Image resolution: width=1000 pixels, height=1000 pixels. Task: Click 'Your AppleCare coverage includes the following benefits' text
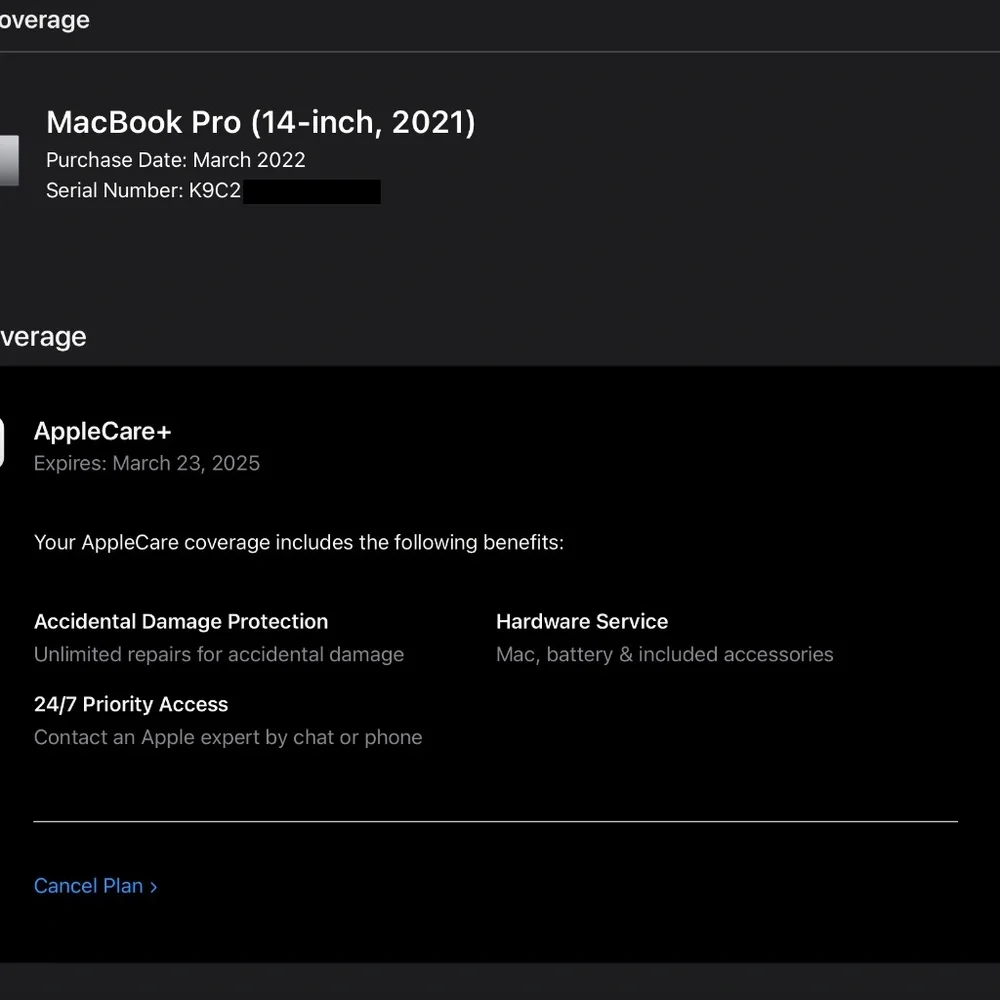(298, 542)
